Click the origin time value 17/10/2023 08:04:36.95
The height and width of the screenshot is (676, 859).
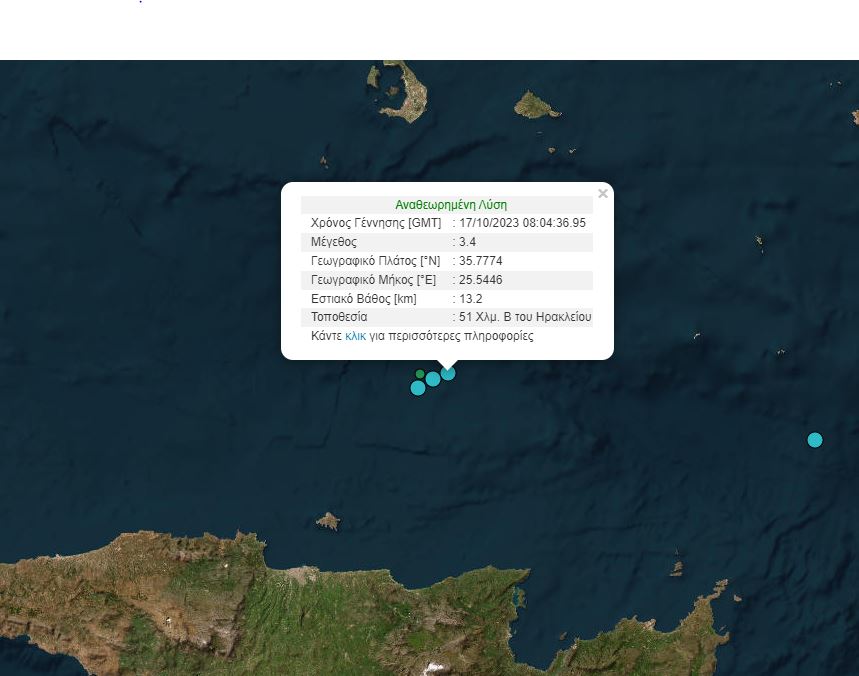pos(522,223)
